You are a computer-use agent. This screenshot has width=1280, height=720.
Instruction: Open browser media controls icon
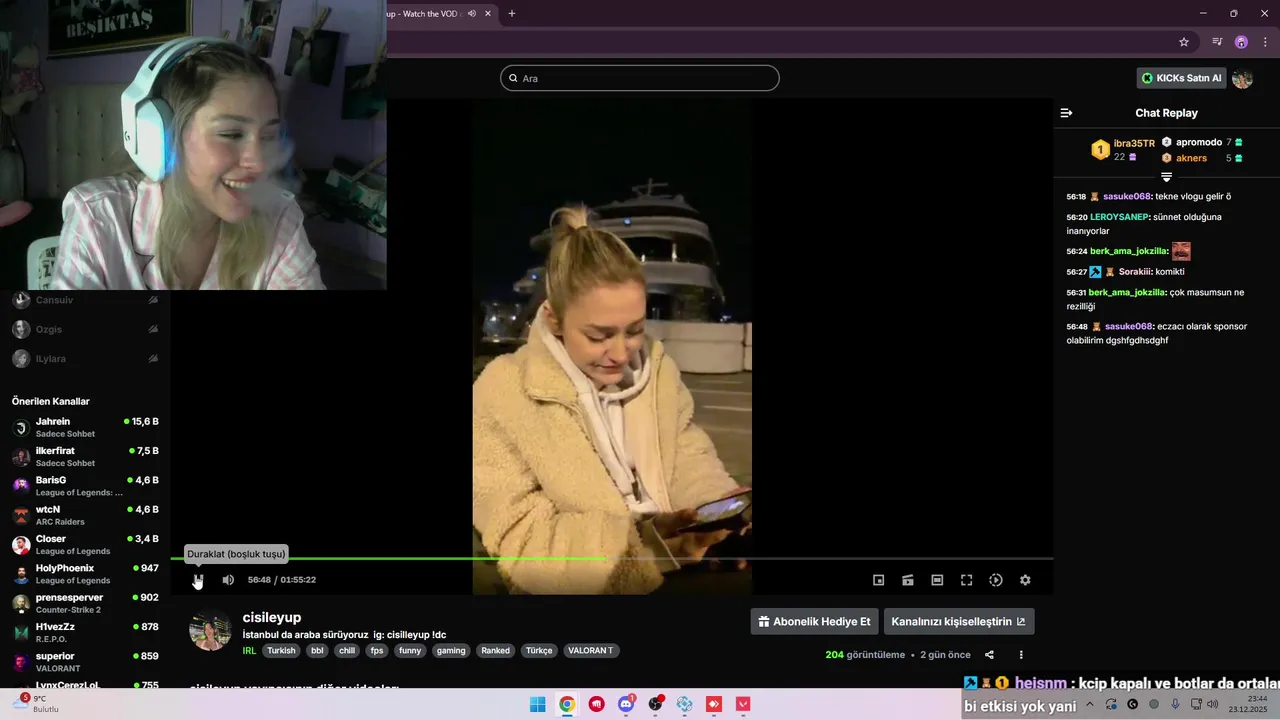(x=1217, y=42)
